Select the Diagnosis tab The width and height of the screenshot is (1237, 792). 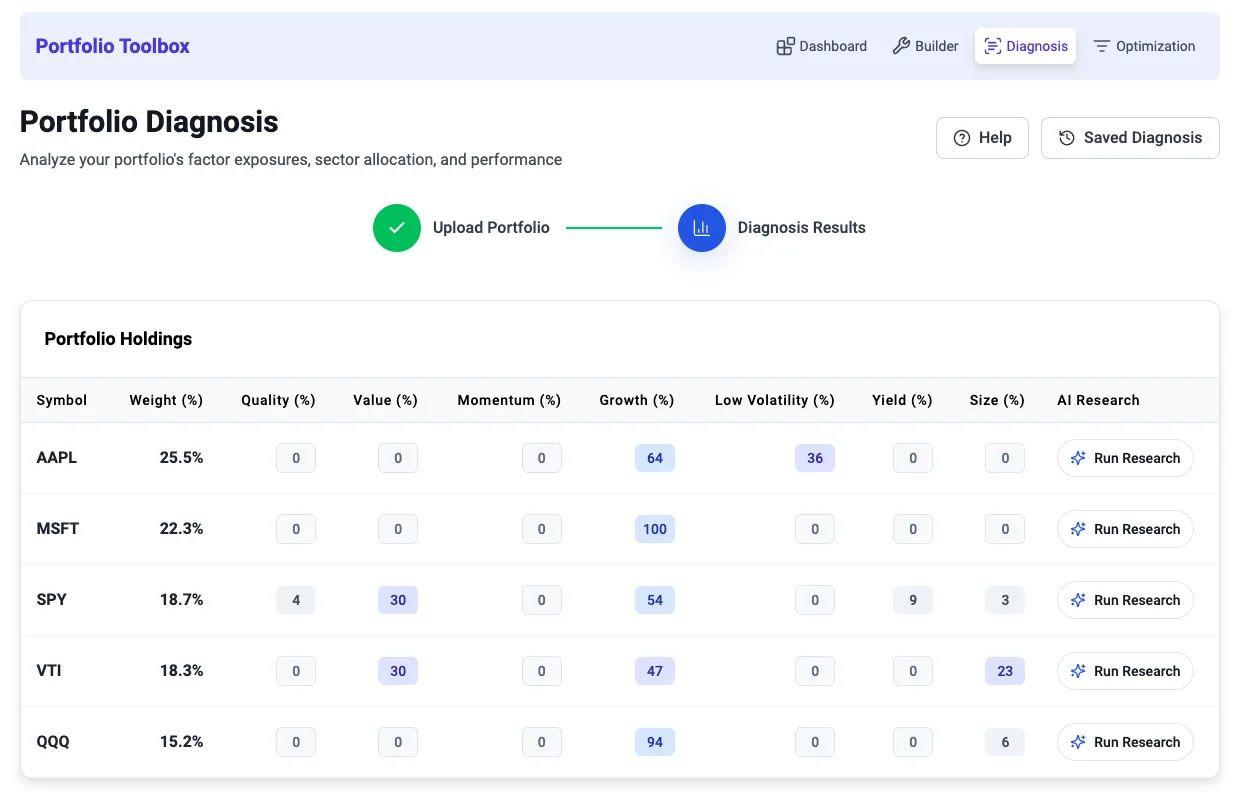point(1025,46)
